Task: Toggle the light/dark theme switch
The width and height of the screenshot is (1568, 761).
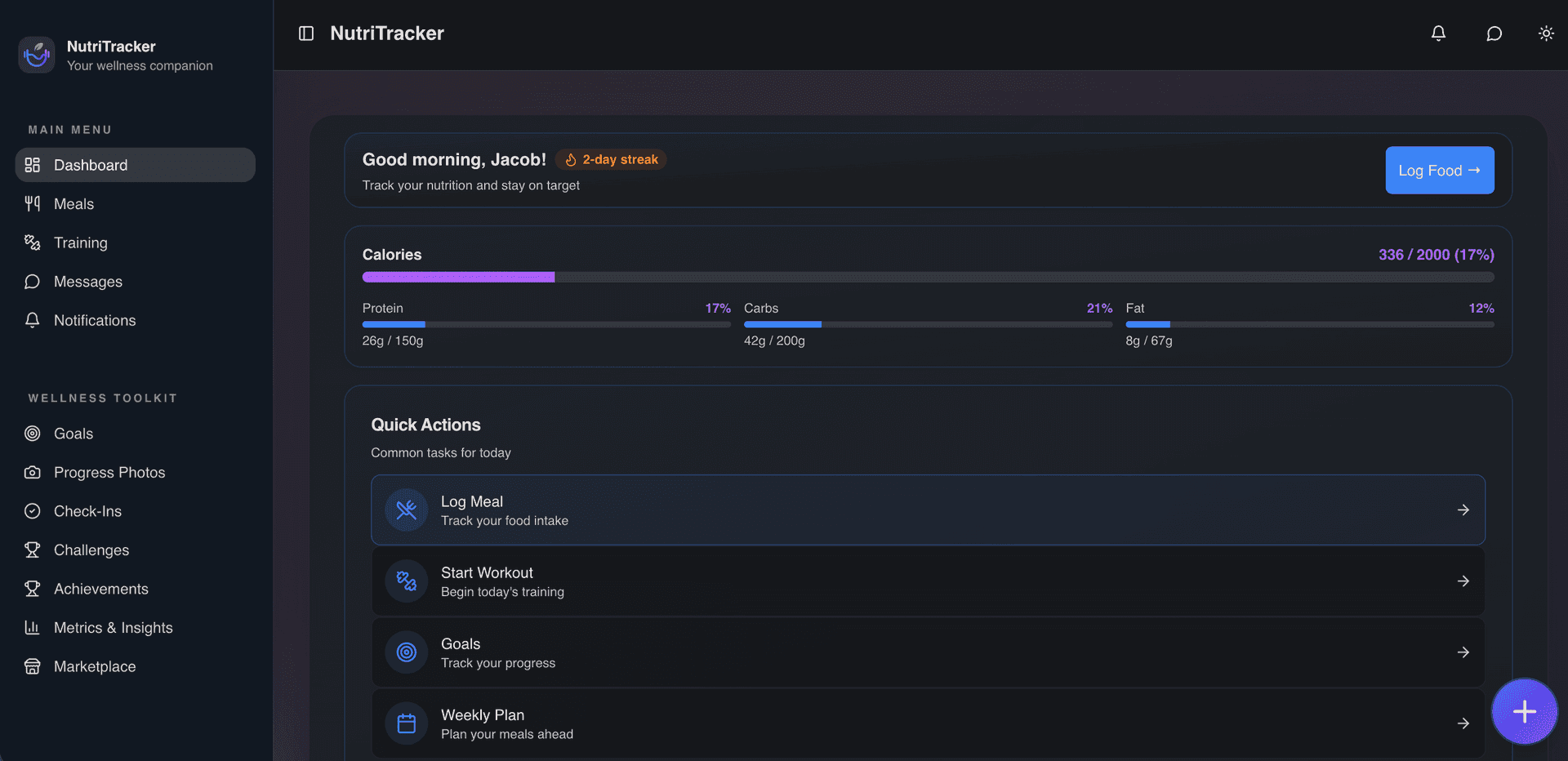Action: click(1546, 33)
